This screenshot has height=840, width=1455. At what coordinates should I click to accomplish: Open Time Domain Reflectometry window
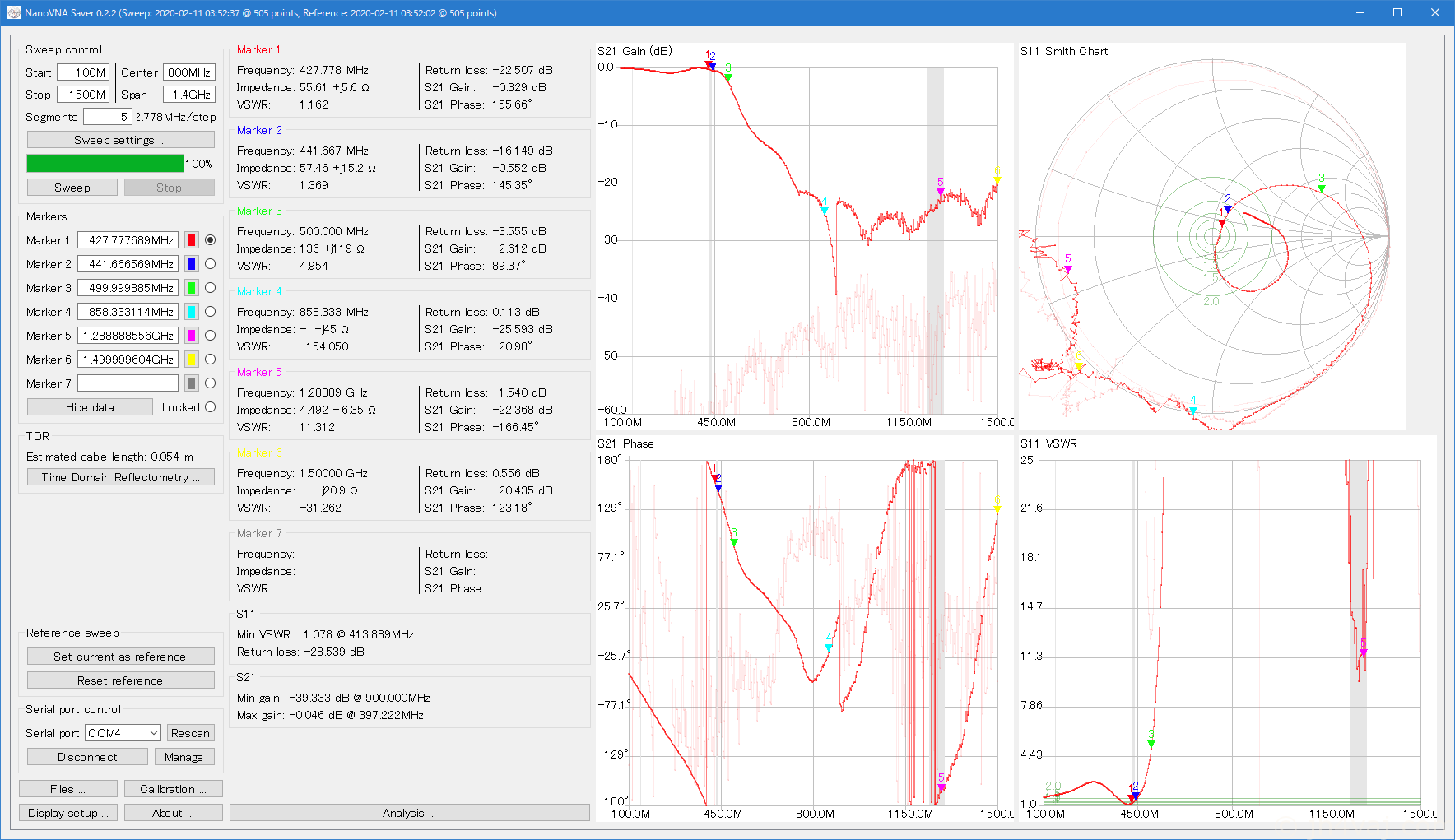120,477
